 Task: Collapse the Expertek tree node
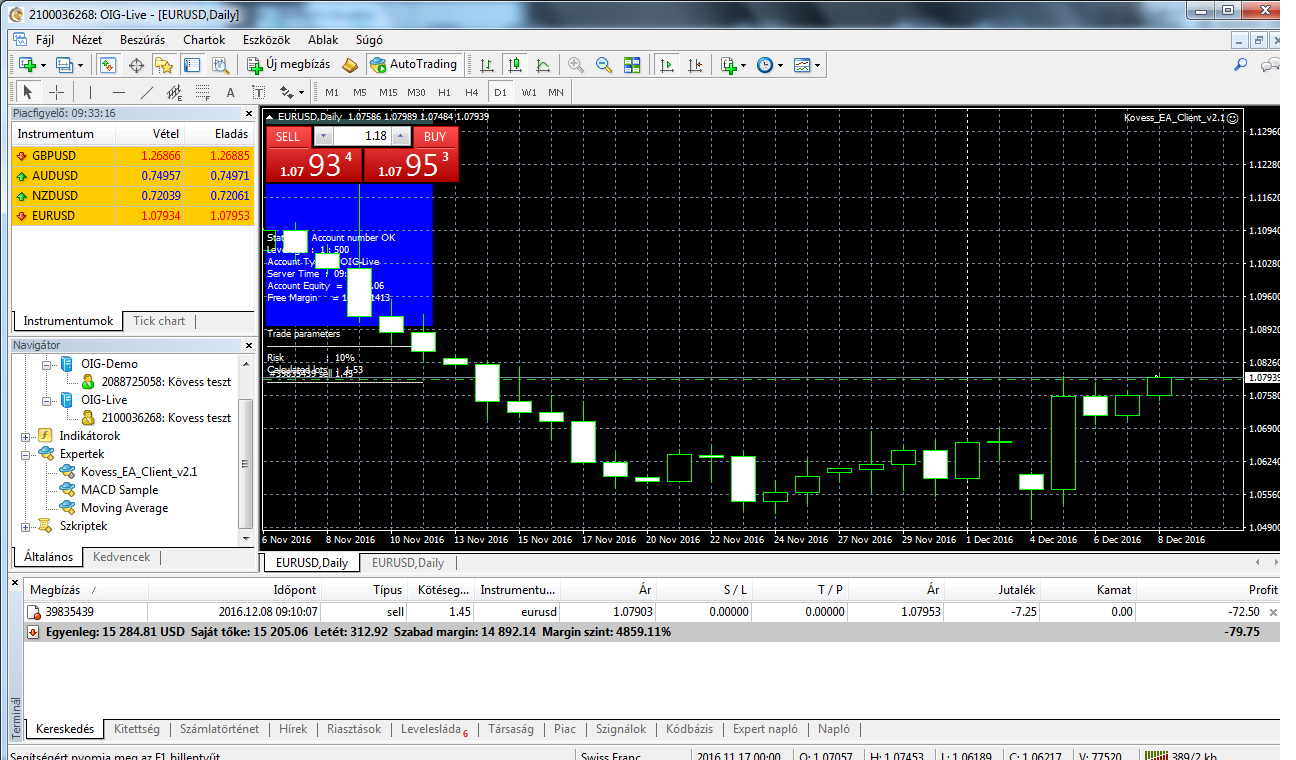(x=26, y=454)
